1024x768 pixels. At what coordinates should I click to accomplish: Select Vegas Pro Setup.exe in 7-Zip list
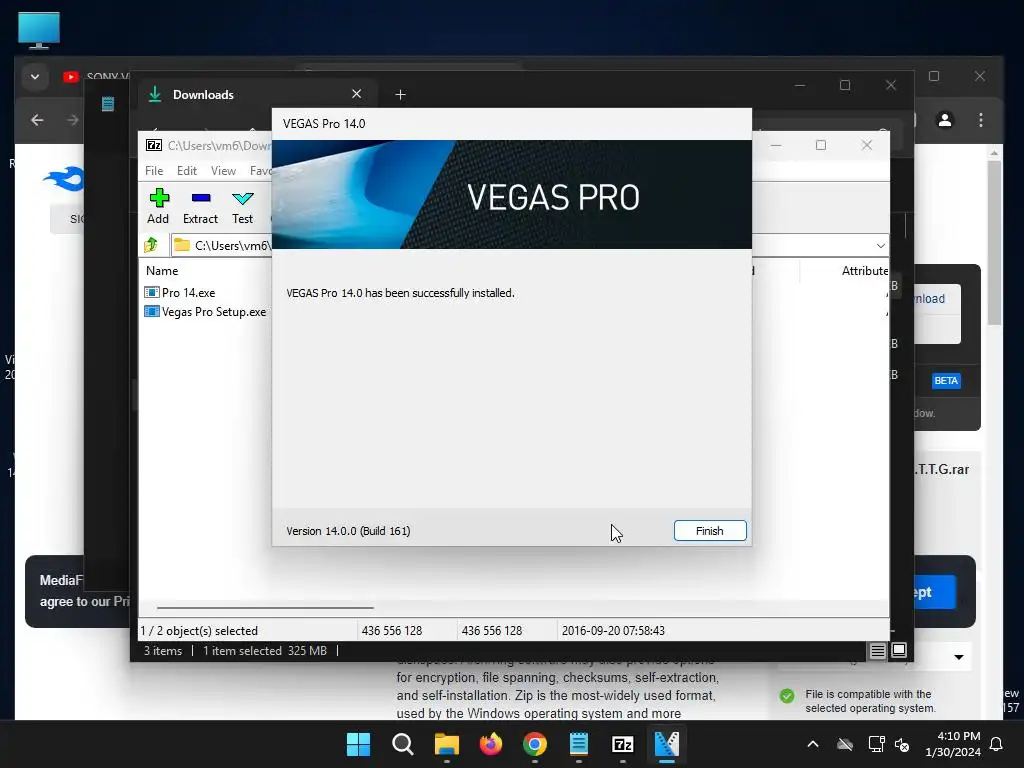click(x=205, y=312)
